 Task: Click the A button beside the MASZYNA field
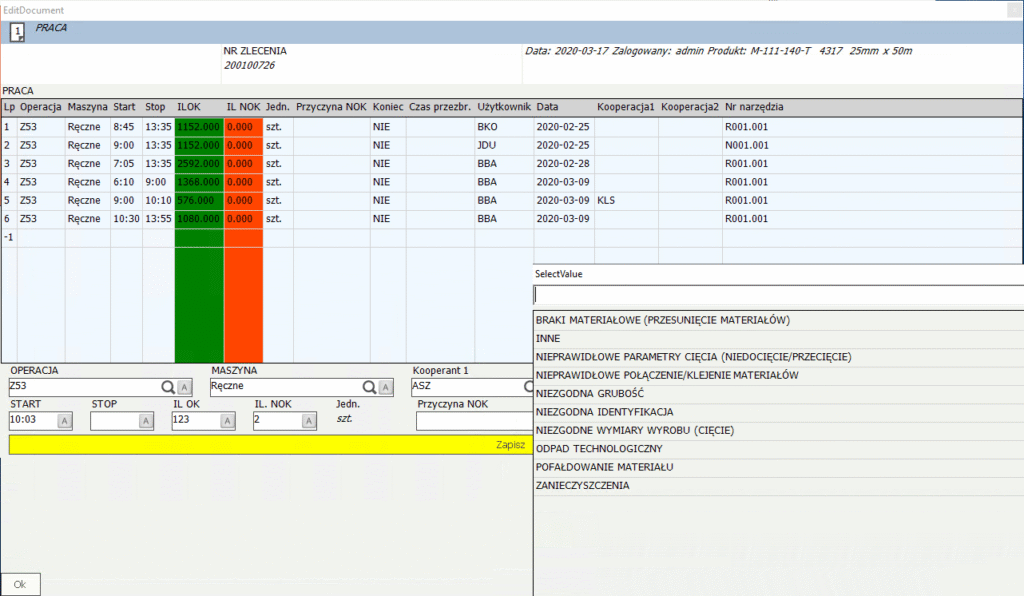pyautogui.click(x=385, y=386)
